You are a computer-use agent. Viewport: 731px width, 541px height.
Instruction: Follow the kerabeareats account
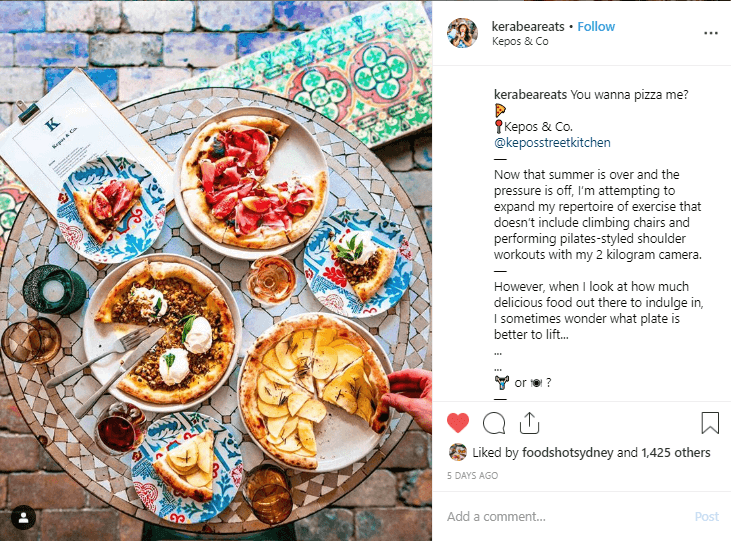[x=596, y=27]
